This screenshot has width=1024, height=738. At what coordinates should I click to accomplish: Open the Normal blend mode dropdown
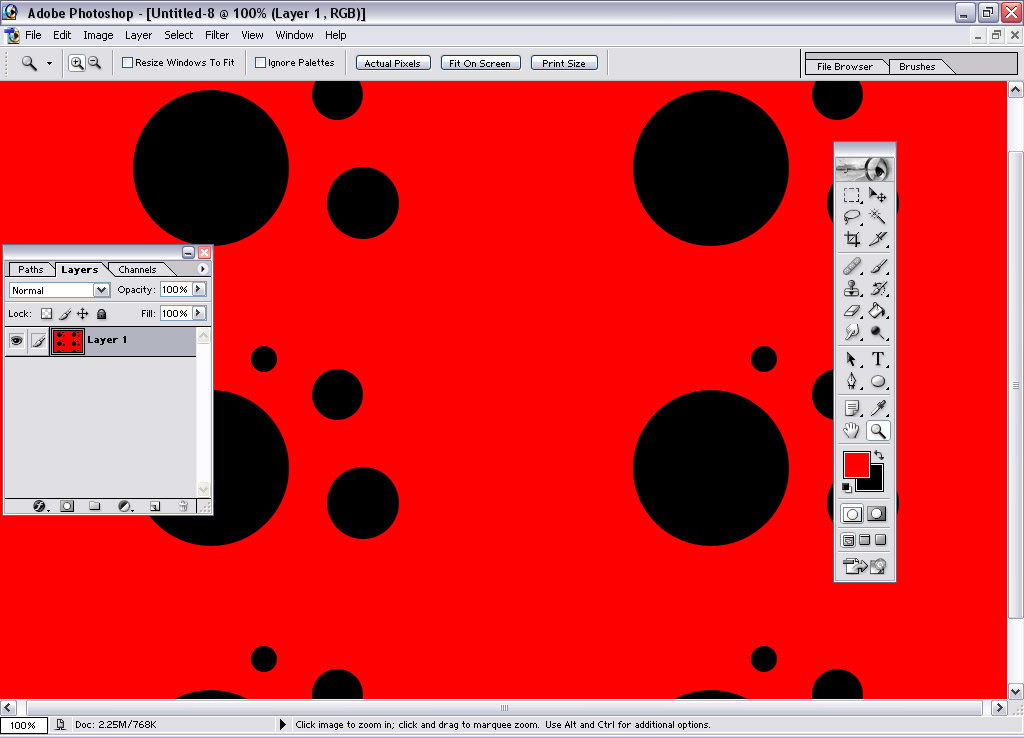pyautogui.click(x=101, y=290)
